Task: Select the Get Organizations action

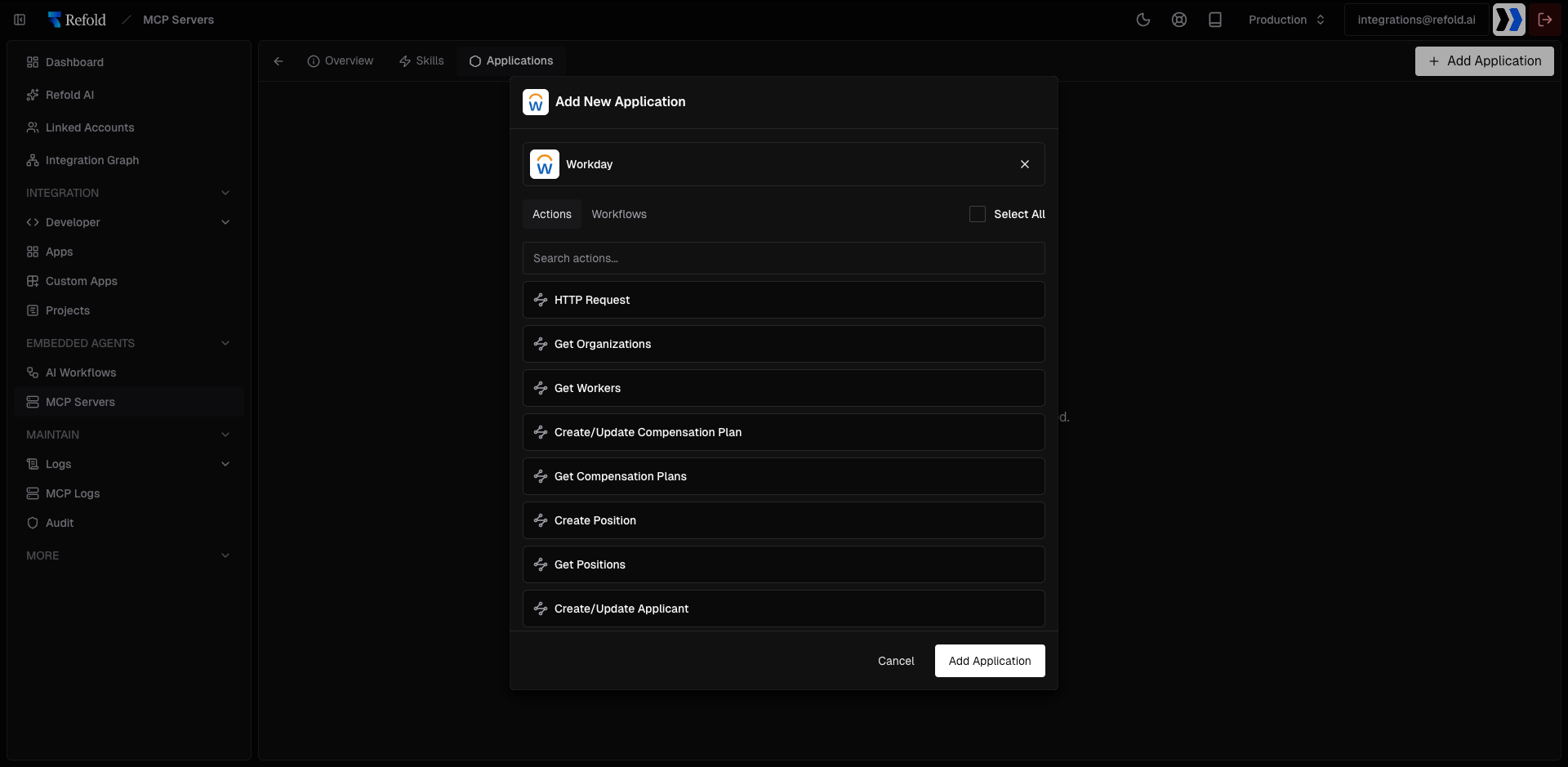Action: (784, 344)
